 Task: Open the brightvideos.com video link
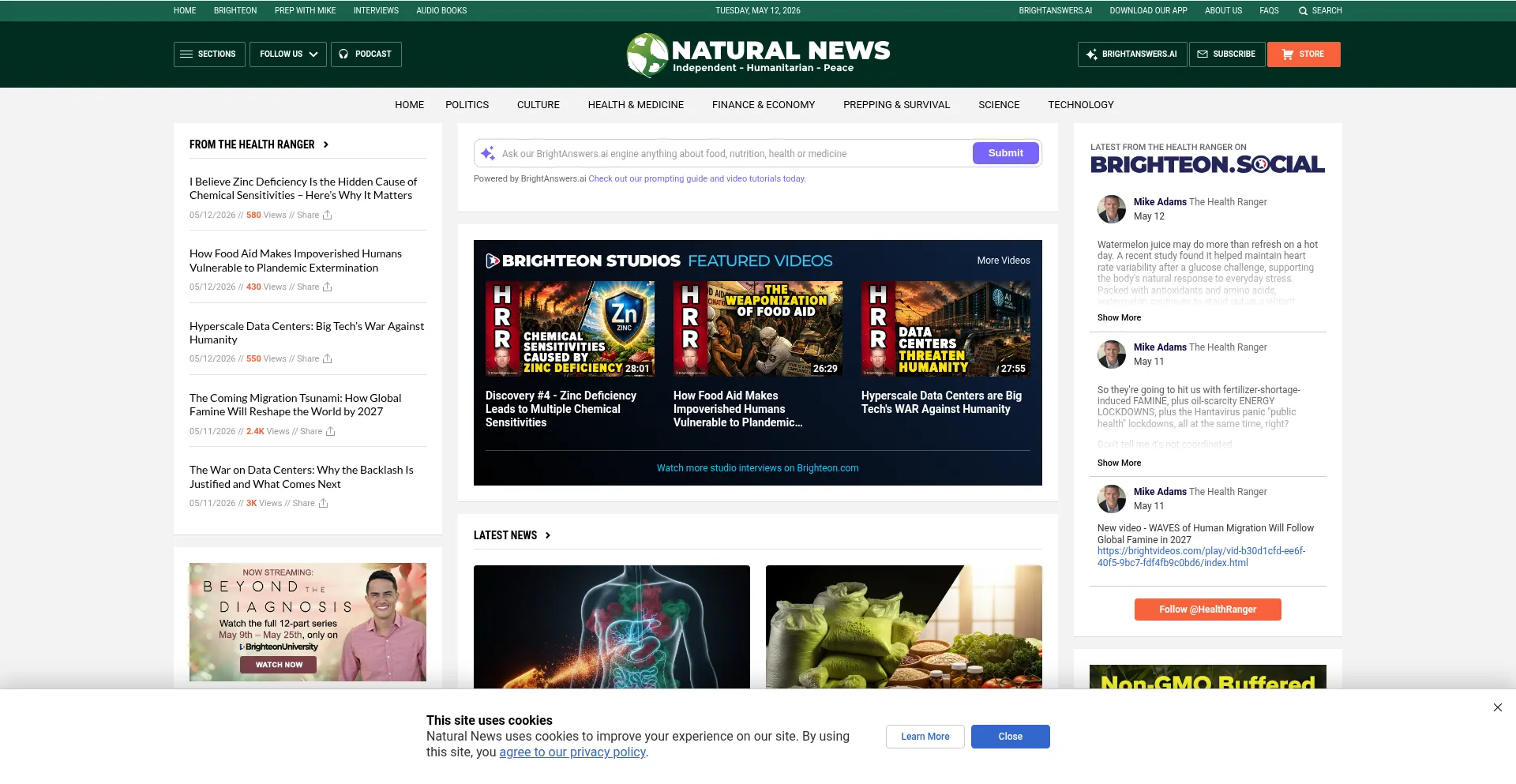(1201, 557)
